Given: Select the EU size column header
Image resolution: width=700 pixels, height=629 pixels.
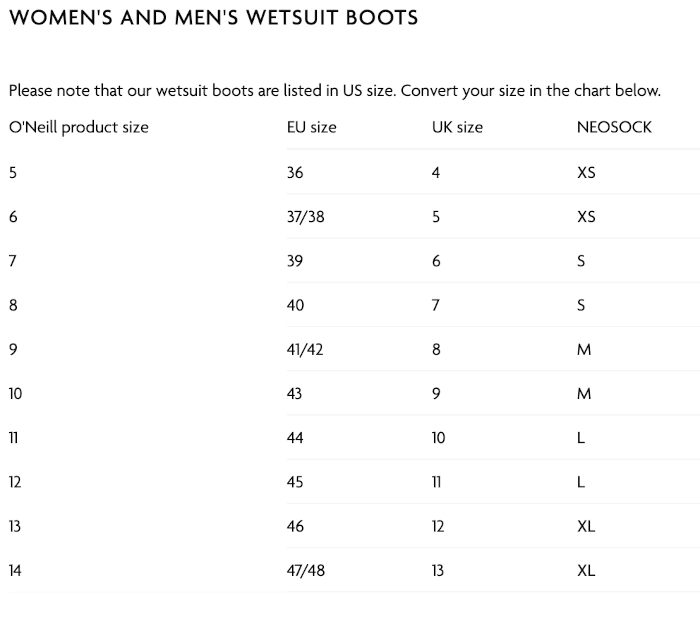Looking at the screenshot, I should tap(311, 127).
